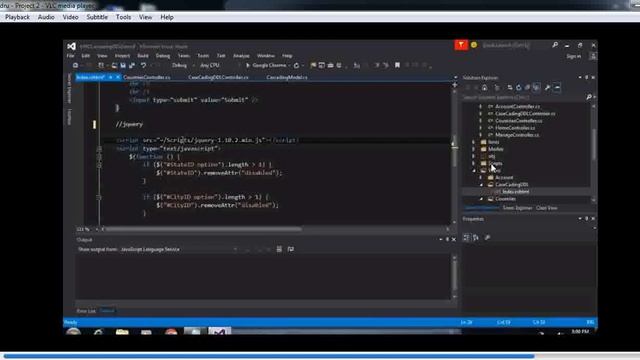The height and width of the screenshot is (360, 640).
Task: Open the Show output from dropdown
Action: coord(178,249)
